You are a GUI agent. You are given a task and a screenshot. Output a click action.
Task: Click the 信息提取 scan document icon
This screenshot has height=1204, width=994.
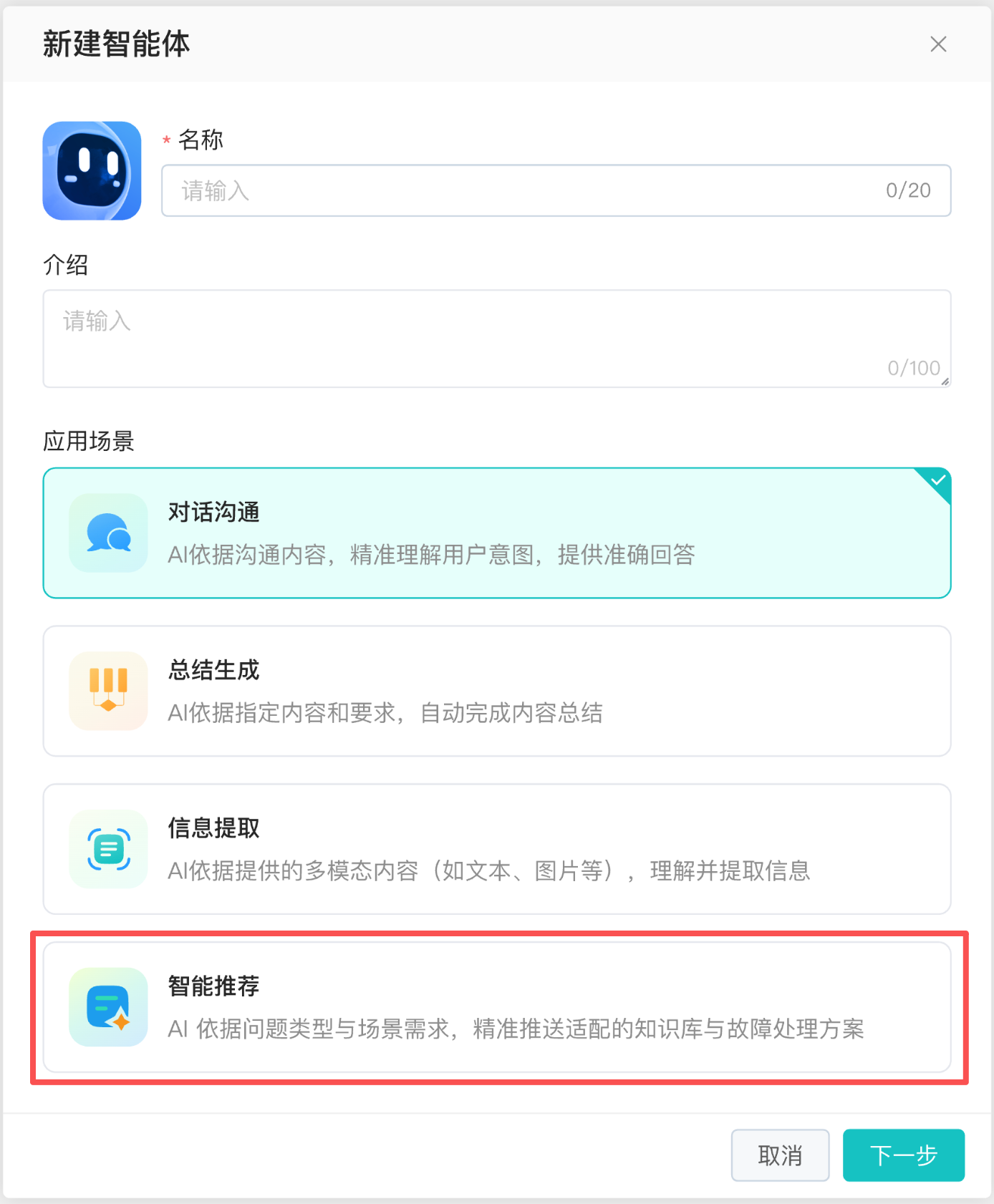point(108,849)
